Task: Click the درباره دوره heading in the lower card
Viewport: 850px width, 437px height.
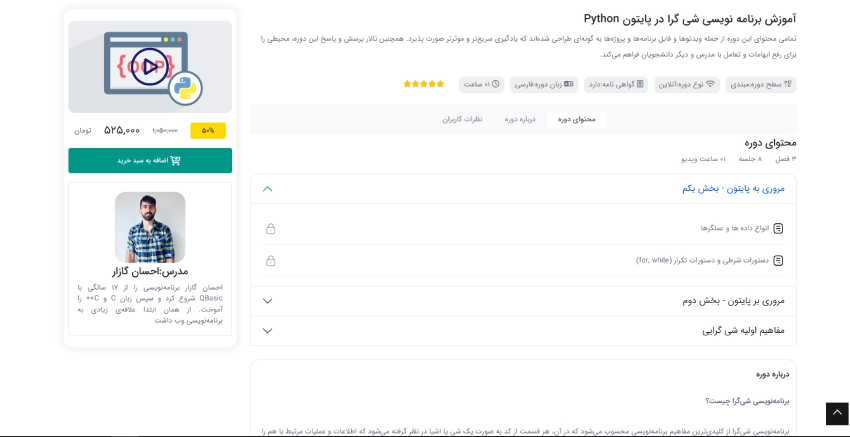Action: pyautogui.click(x=773, y=375)
